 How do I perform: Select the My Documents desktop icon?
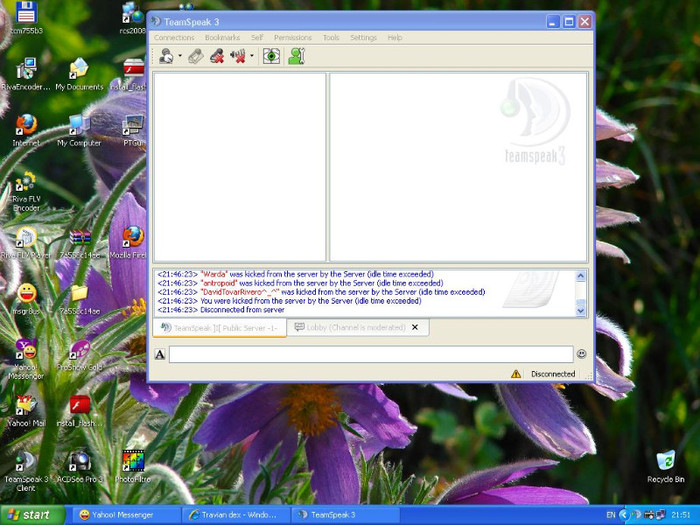click(x=79, y=74)
